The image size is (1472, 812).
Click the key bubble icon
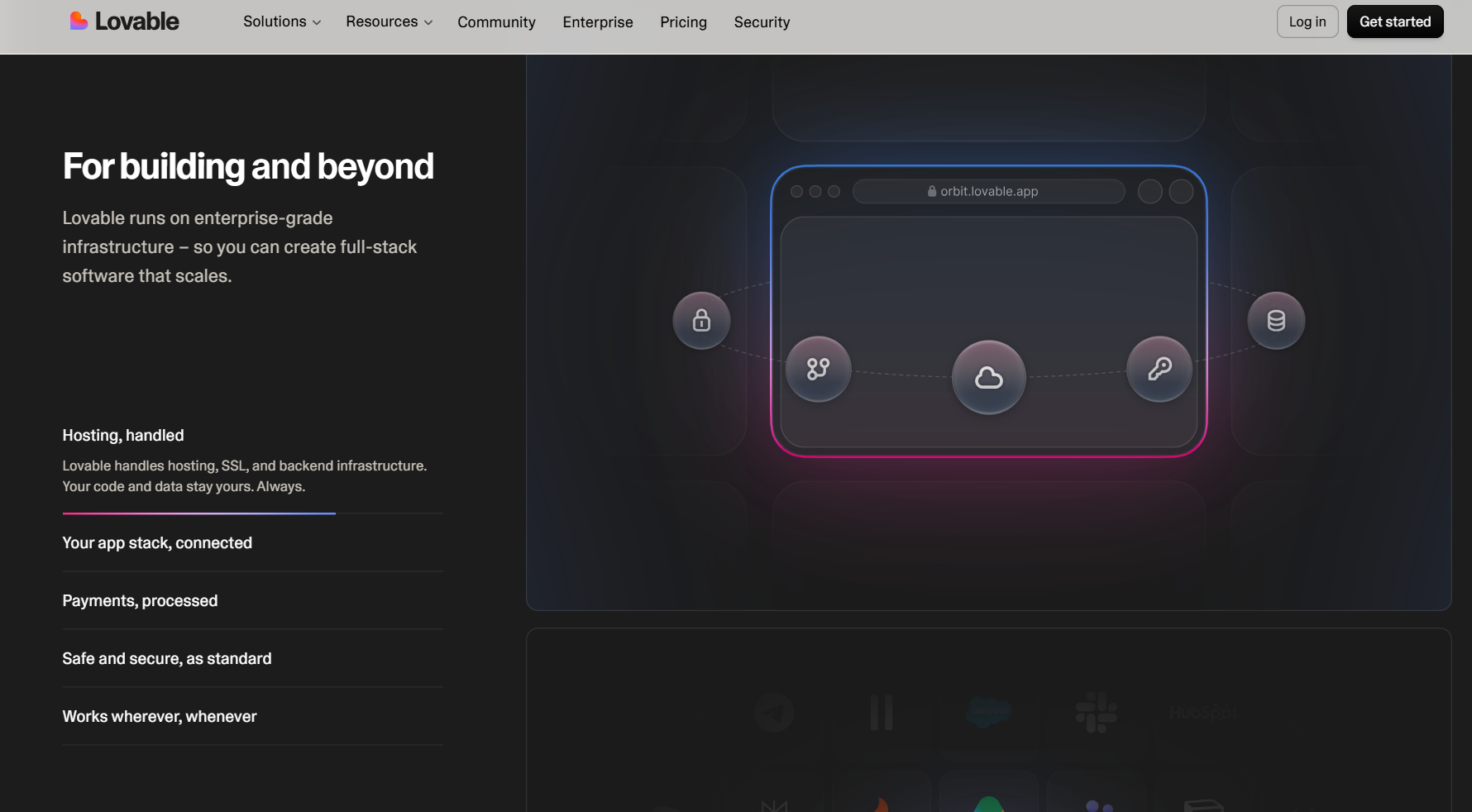[x=1159, y=369]
